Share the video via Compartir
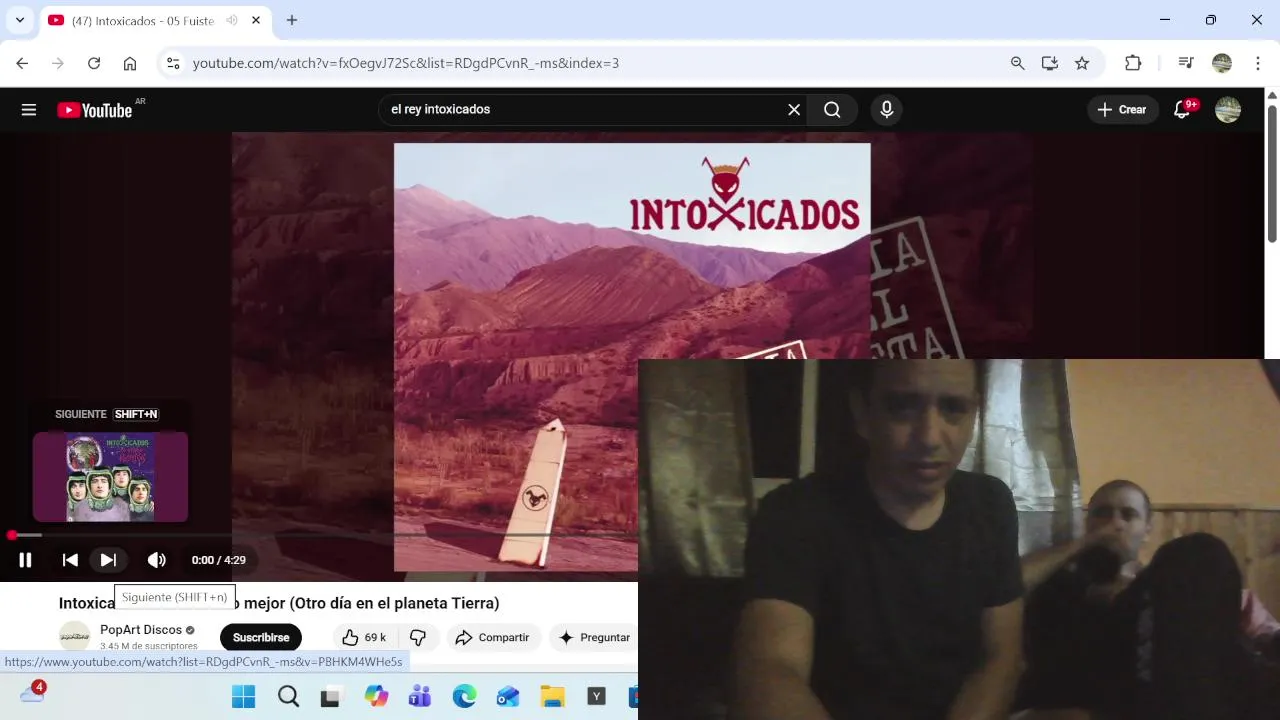Screen dimensions: 1280x720 [x=492, y=637]
